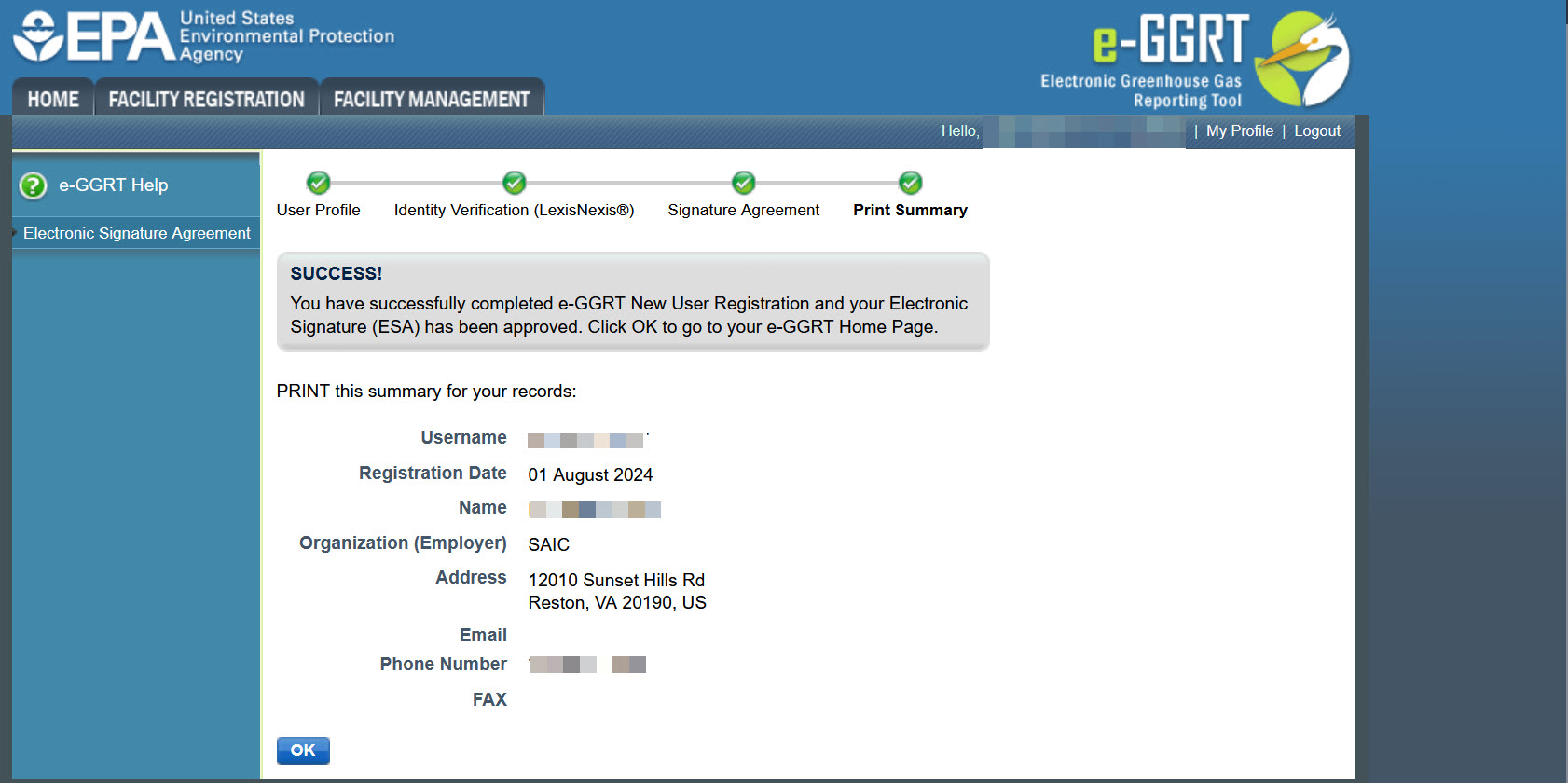
Task: Open Electronic Signature Agreement sidebar link
Action: pos(137,233)
